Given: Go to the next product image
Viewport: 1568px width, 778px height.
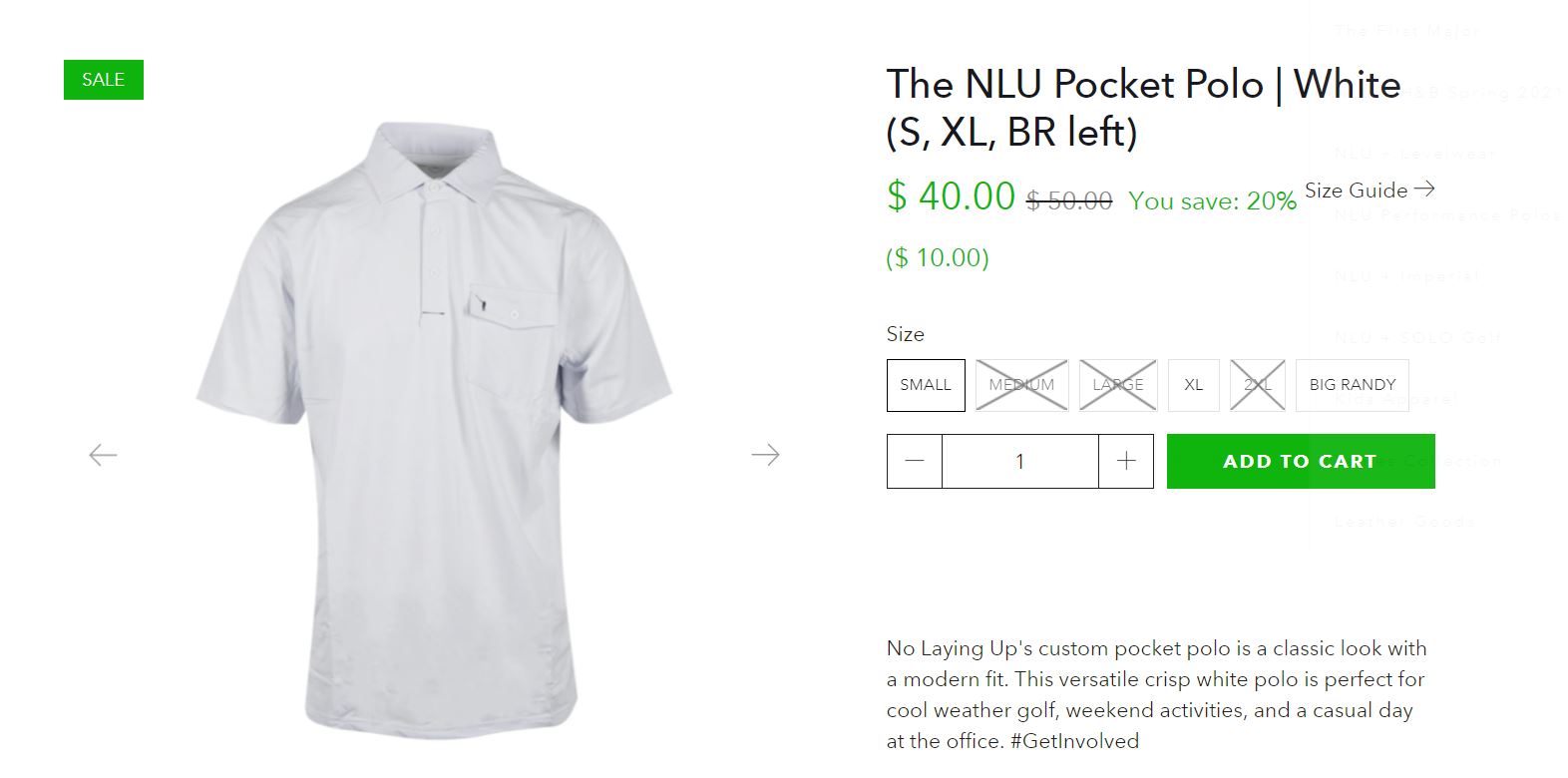Looking at the screenshot, I should coord(765,456).
